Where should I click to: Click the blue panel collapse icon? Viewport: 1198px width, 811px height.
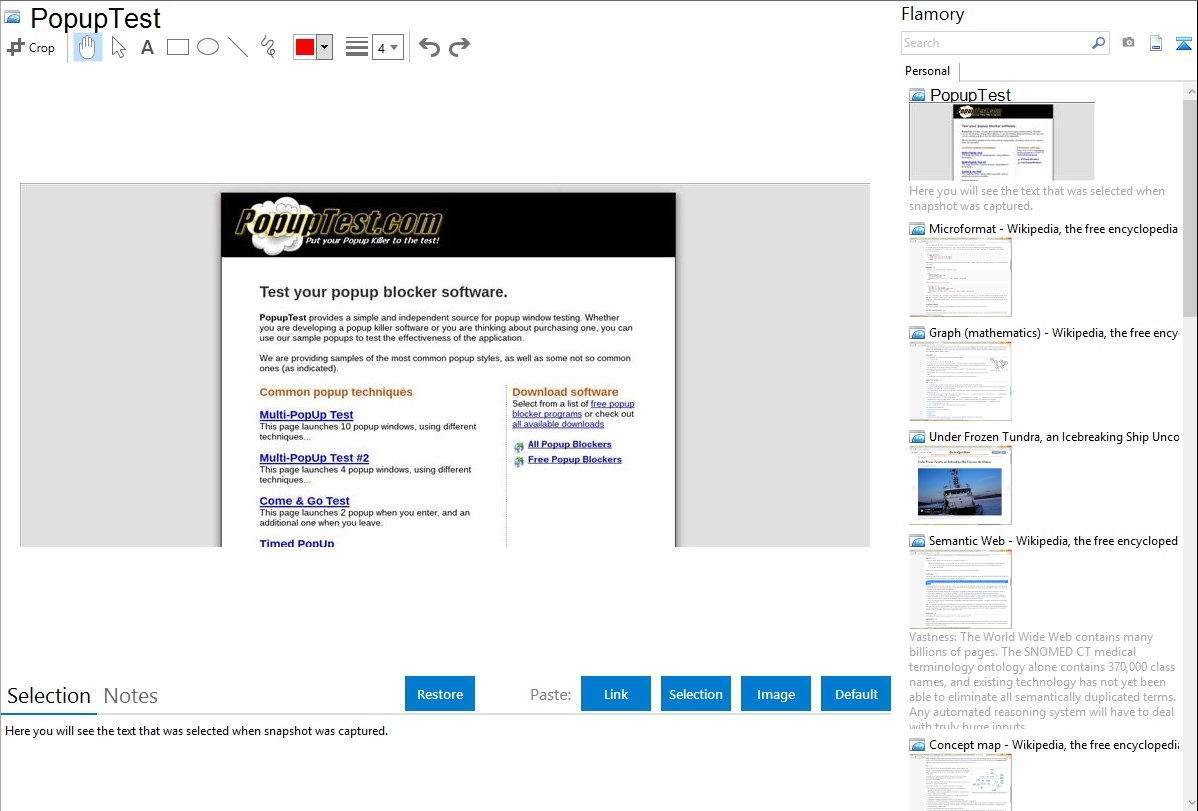[1183, 43]
